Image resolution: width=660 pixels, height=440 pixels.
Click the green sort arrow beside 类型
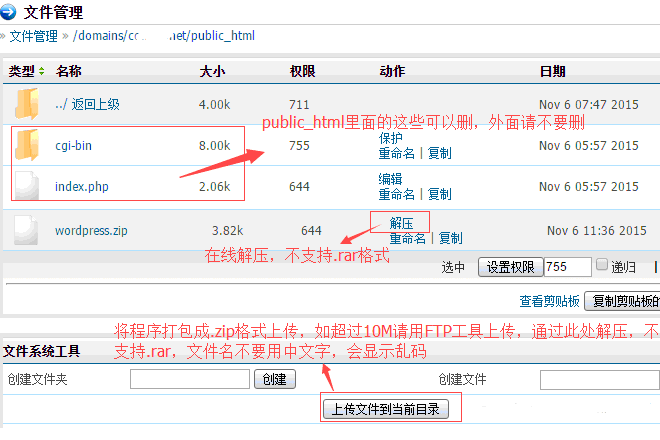click(41, 72)
